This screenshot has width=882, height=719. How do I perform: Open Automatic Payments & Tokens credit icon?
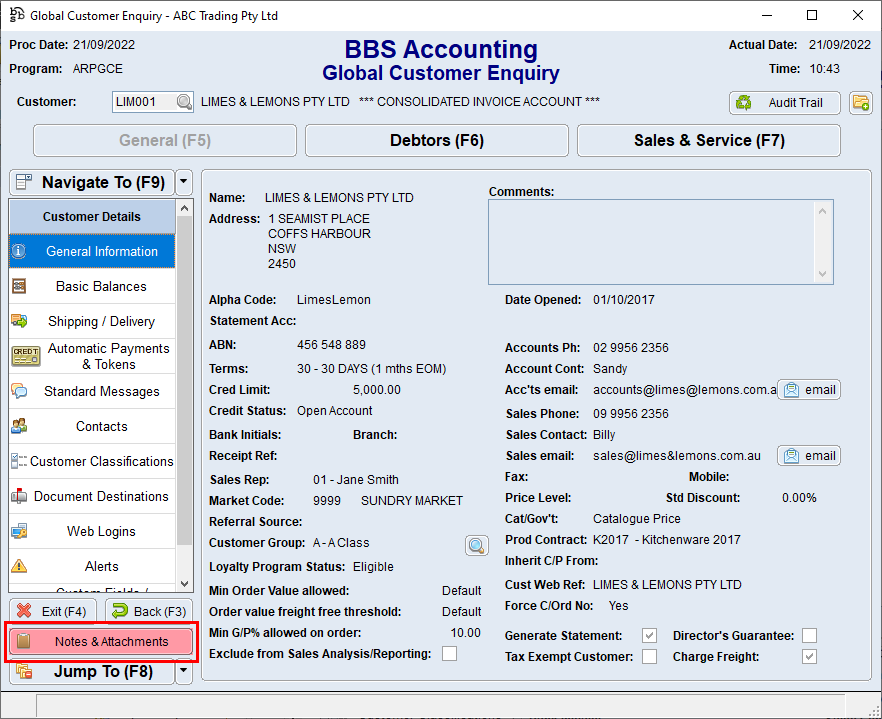click(26, 355)
